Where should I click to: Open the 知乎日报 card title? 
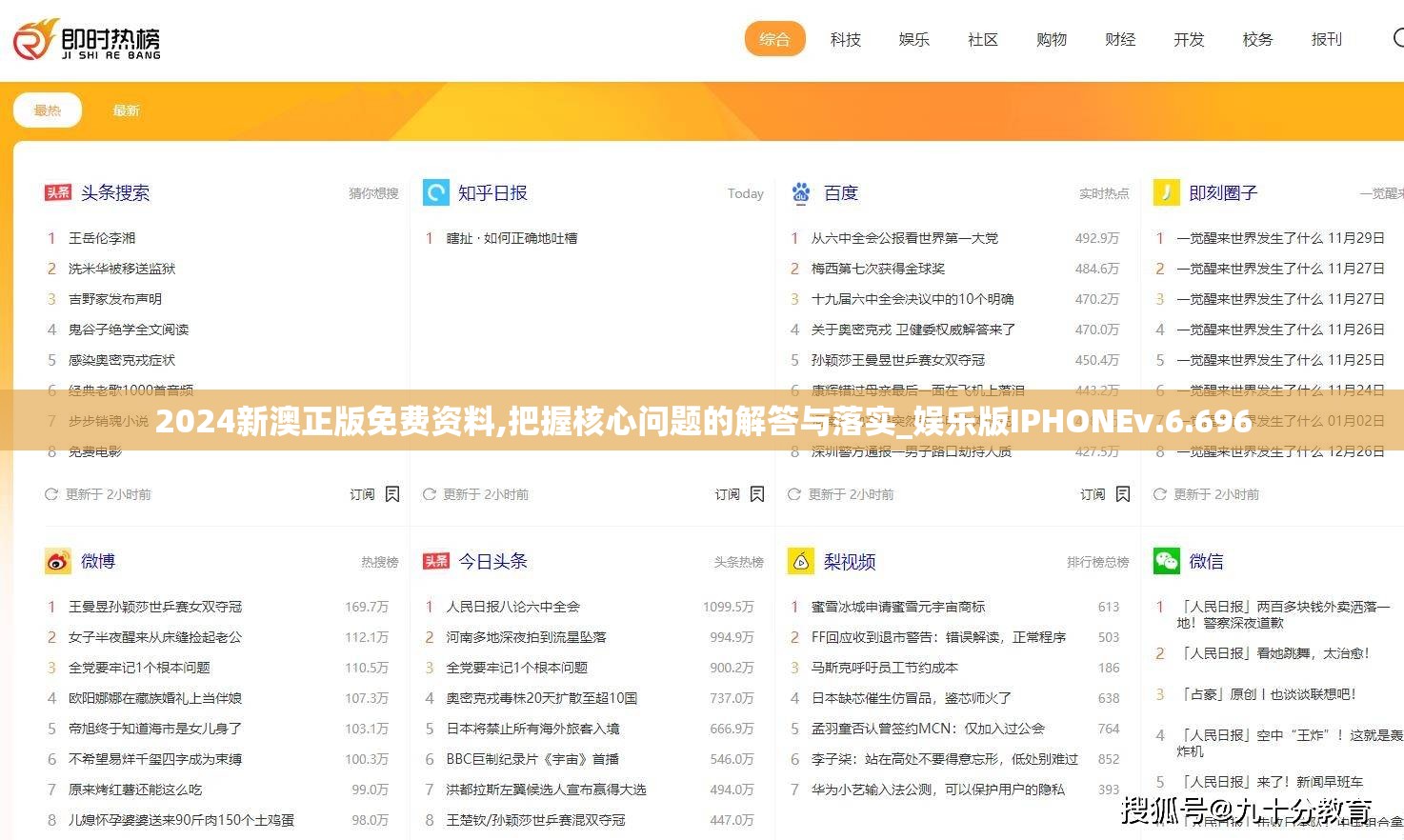click(x=492, y=192)
